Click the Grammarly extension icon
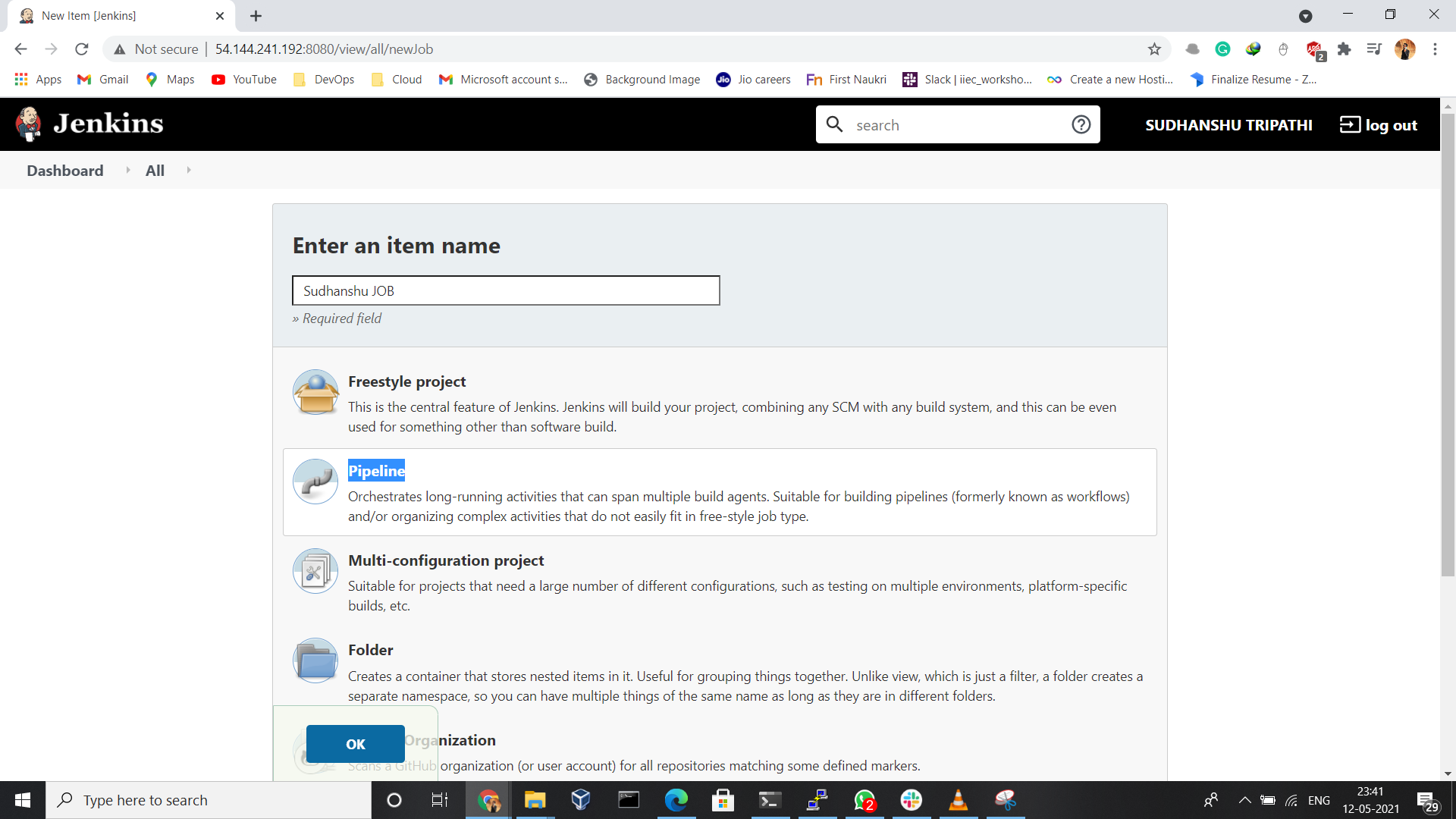 coord(1223,49)
